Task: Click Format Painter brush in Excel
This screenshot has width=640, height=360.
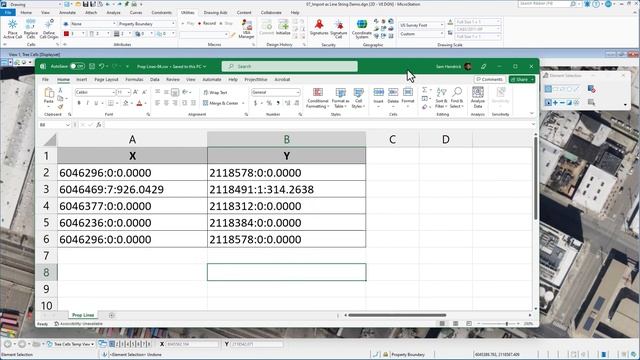Action: click(x=60, y=107)
